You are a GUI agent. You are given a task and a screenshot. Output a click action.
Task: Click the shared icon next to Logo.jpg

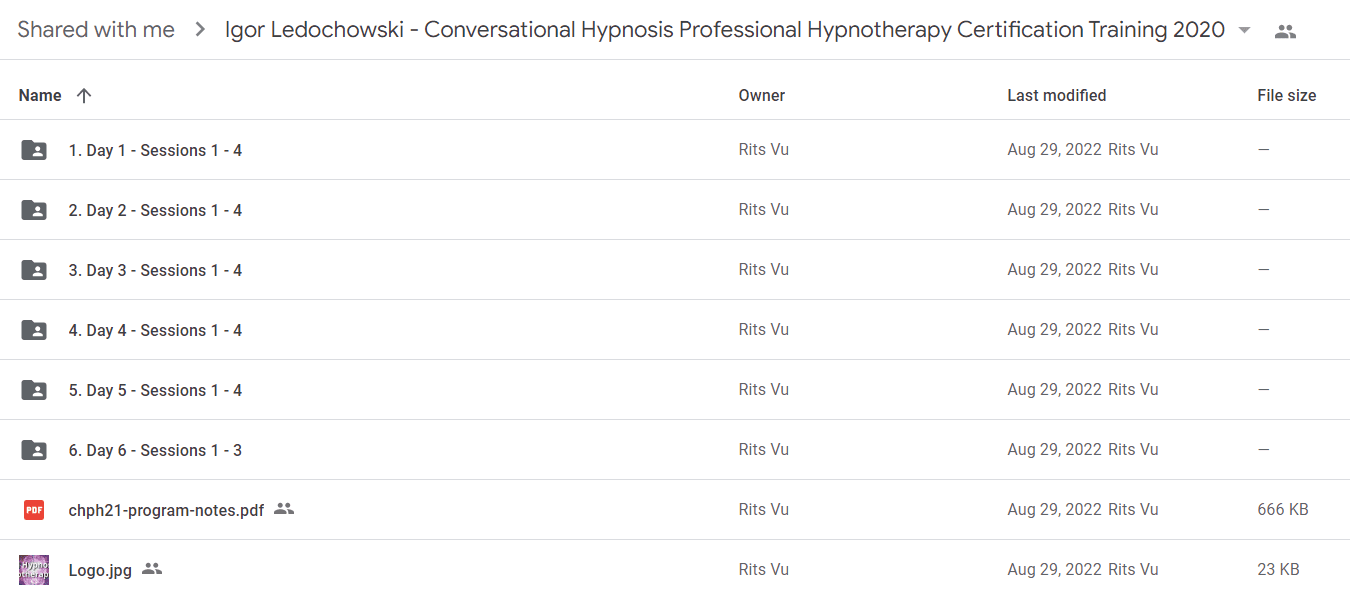coord(152,569)
